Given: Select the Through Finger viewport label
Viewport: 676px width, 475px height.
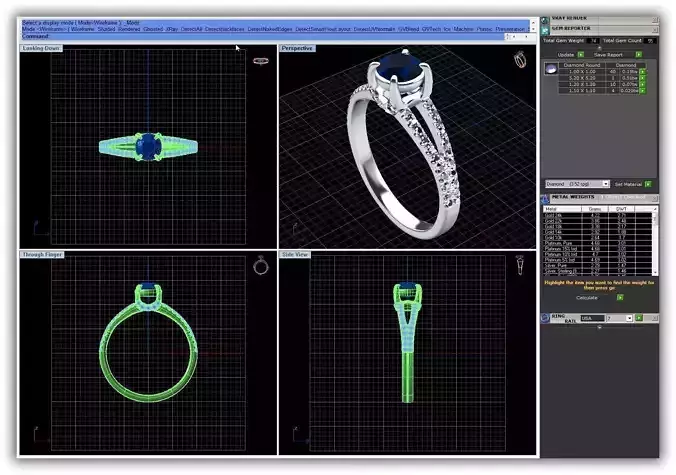Looking at the screenshot, I should (42, 255).
